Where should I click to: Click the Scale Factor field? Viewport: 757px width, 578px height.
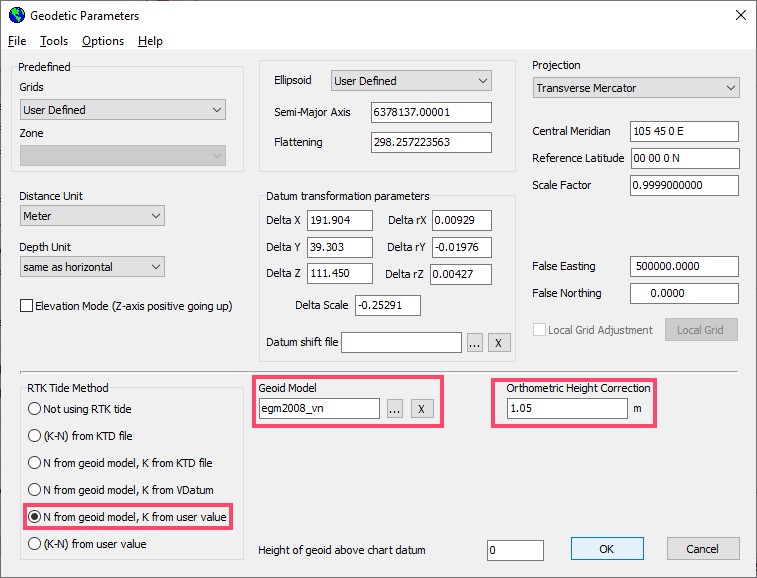[x=684, y=185]
